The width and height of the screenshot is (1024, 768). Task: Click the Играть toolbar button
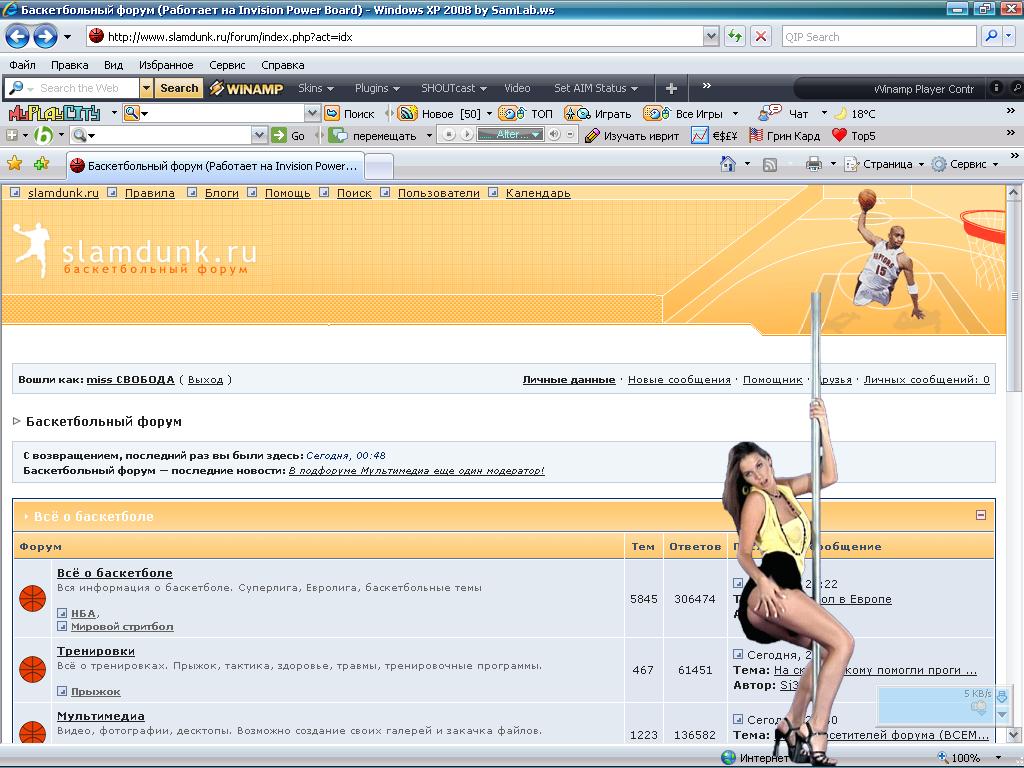[x=598, y=114]
